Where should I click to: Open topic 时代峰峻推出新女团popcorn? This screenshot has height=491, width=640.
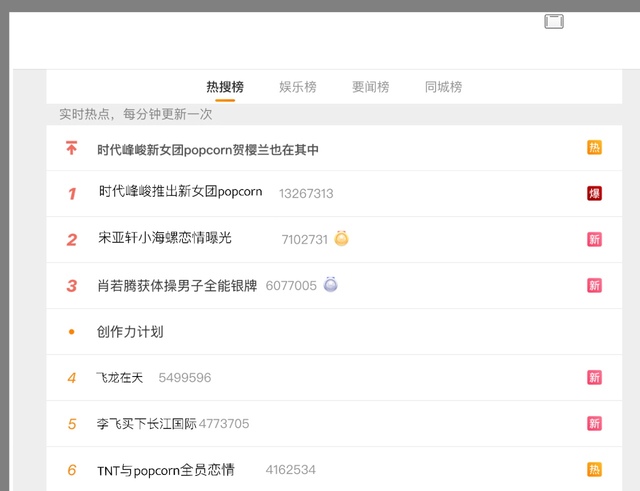click(180, 191)
